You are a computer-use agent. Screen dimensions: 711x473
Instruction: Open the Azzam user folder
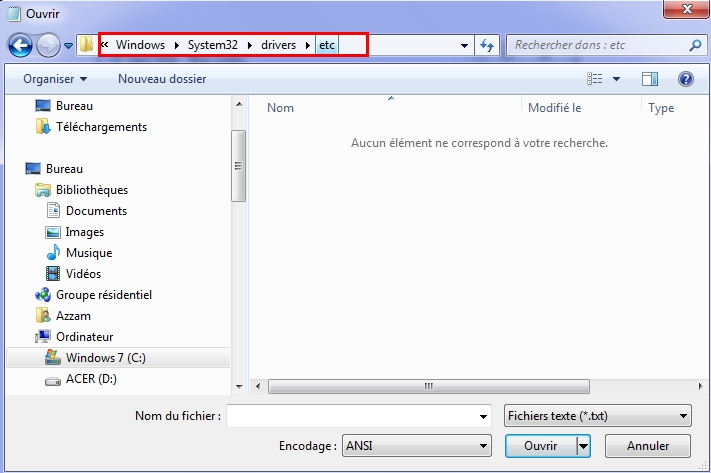point(73,316)
